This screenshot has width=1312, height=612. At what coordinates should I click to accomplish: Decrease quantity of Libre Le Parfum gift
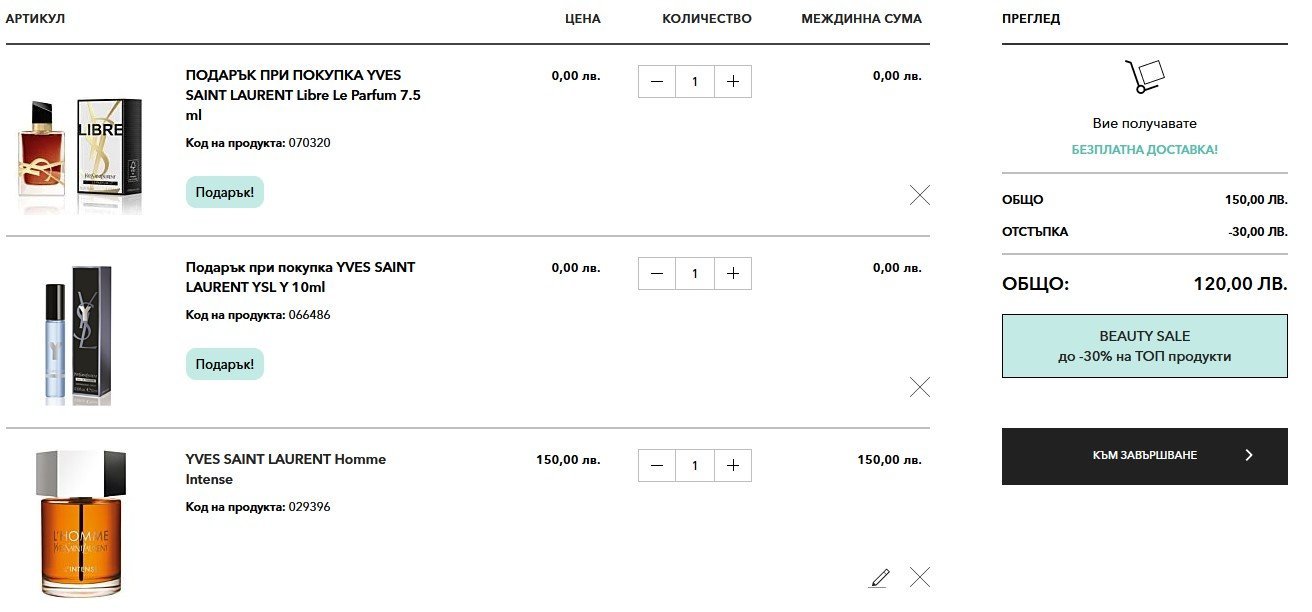[657, 82]
